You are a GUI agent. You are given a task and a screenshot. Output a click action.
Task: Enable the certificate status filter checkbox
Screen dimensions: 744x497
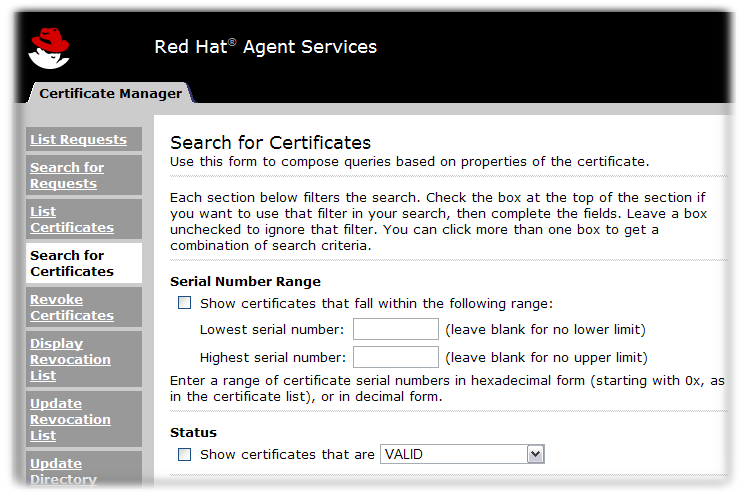[x=184, y=454]
